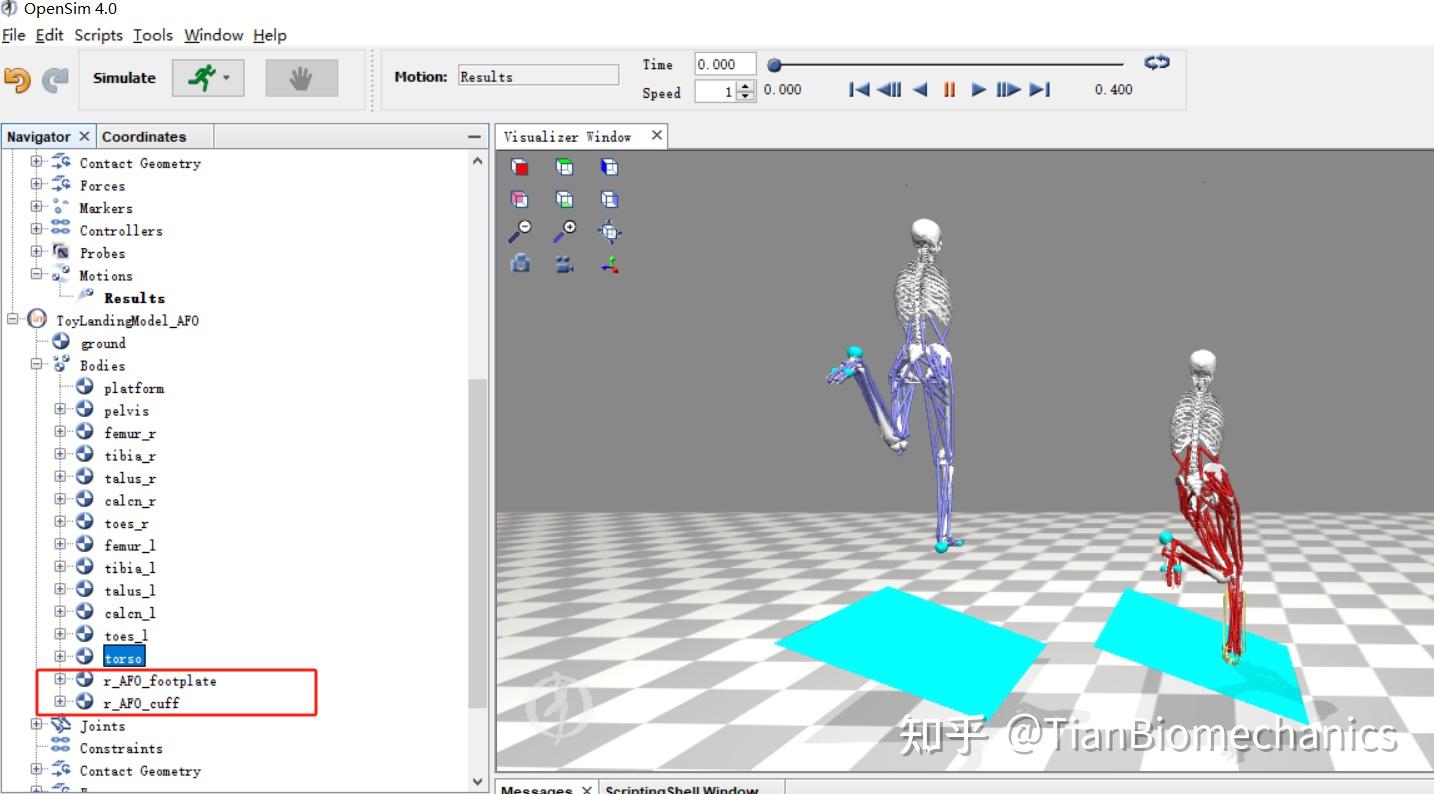Select the calcn_l body item
Image resolution: width=1434 pixels, height=794 pixels.
click(x=130, y=613)
